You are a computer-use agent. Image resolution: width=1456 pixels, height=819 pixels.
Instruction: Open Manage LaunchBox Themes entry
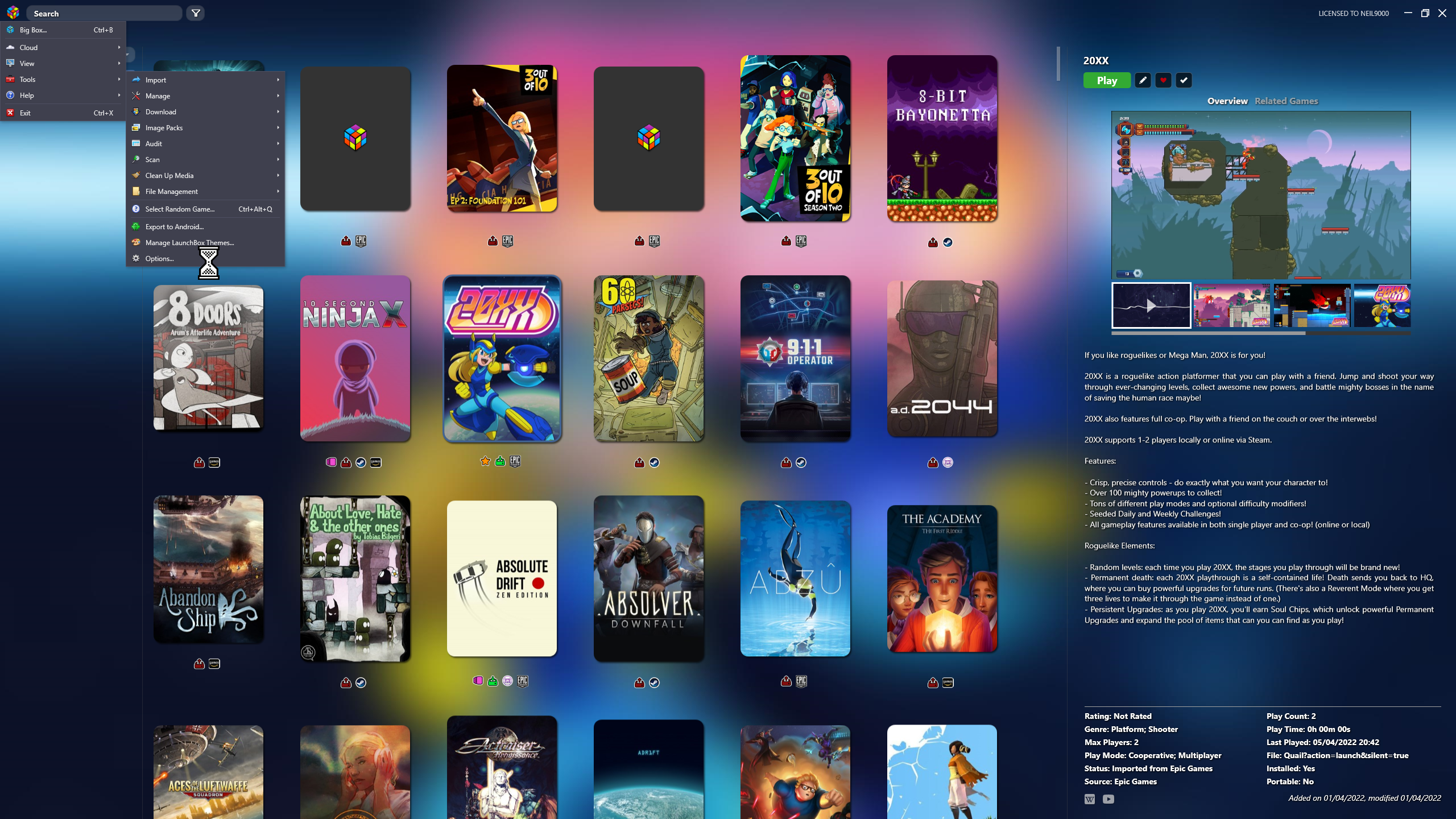pyautogui.click(x=205, y=242)
